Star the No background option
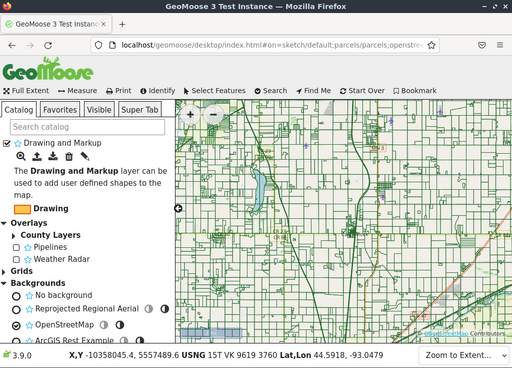Screen dimensions: 512x368 pos(29,296)
